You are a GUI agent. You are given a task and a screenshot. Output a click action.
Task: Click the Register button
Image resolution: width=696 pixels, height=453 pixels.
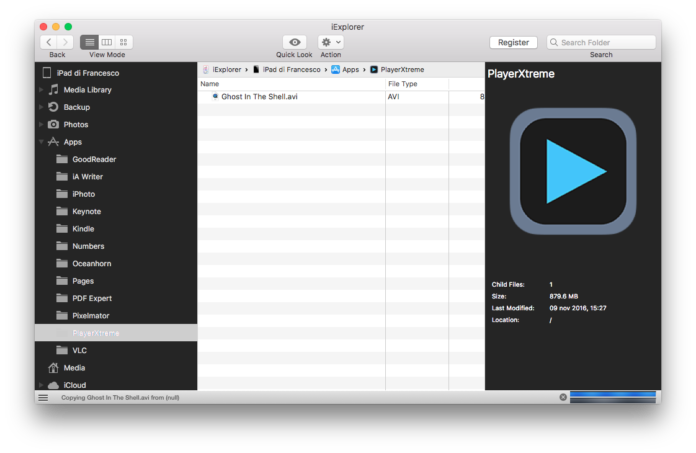click(513, 42)
